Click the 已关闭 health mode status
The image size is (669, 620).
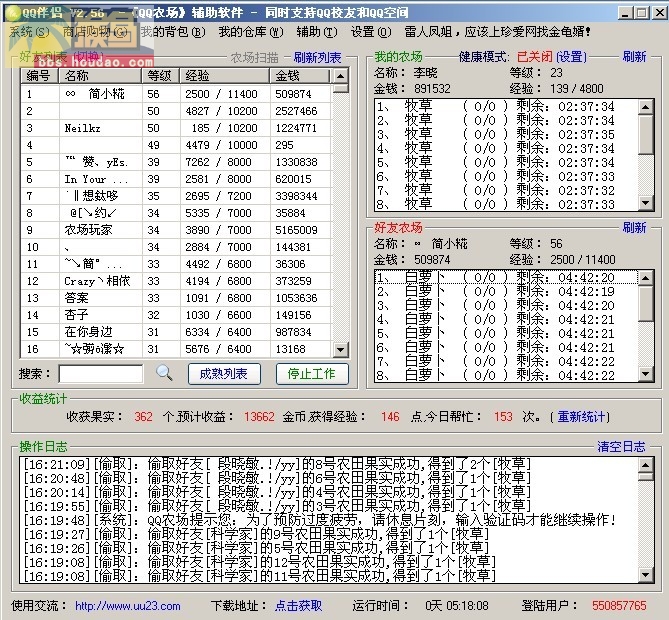coord(535,57)
